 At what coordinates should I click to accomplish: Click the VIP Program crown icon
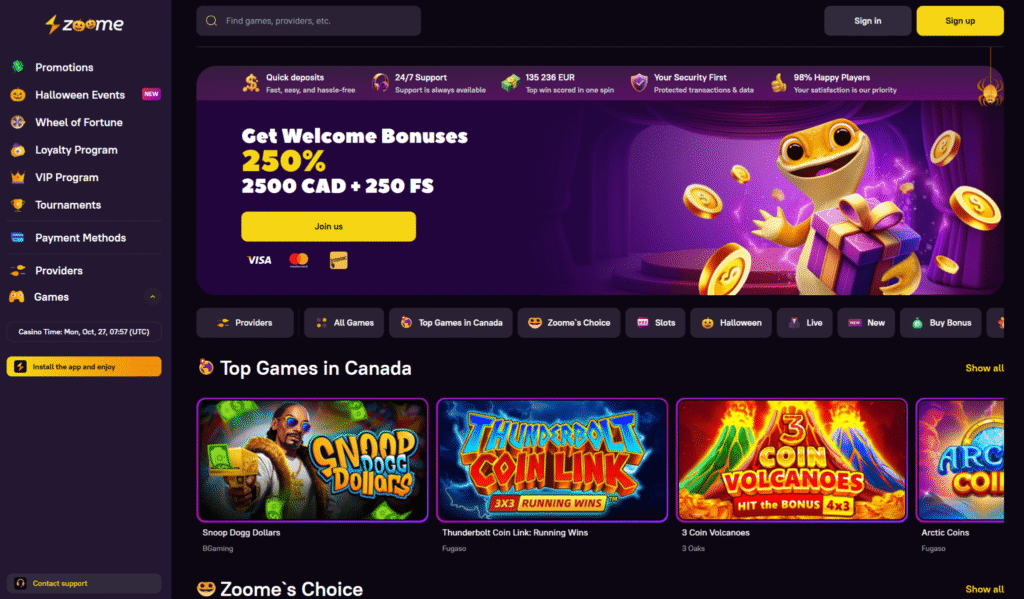pos(18,177)
